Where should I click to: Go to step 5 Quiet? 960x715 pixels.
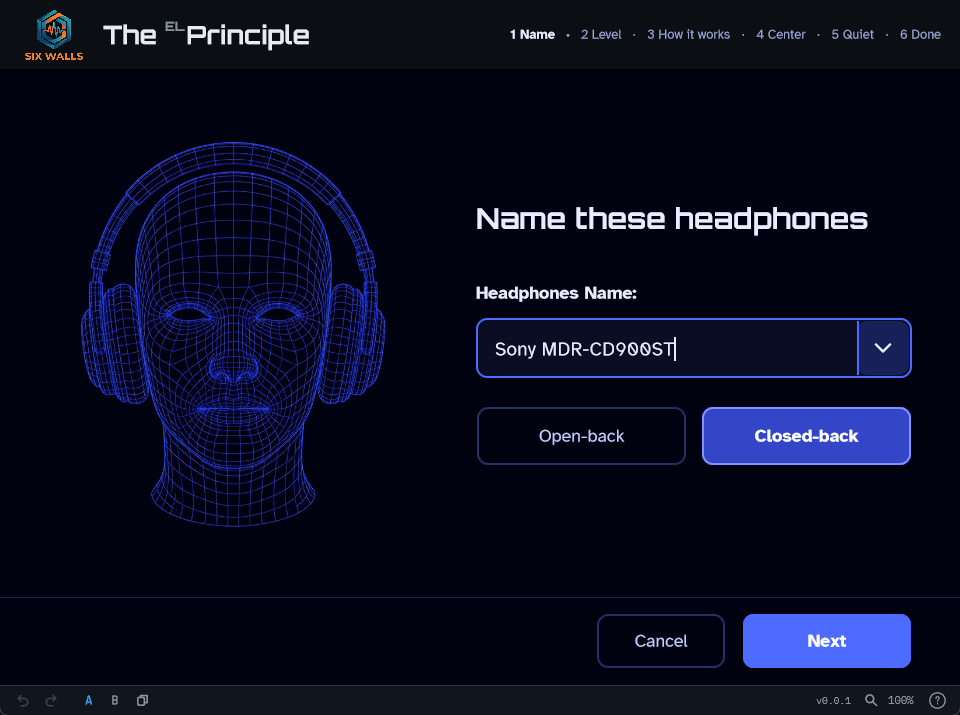(x=852, y=35)
